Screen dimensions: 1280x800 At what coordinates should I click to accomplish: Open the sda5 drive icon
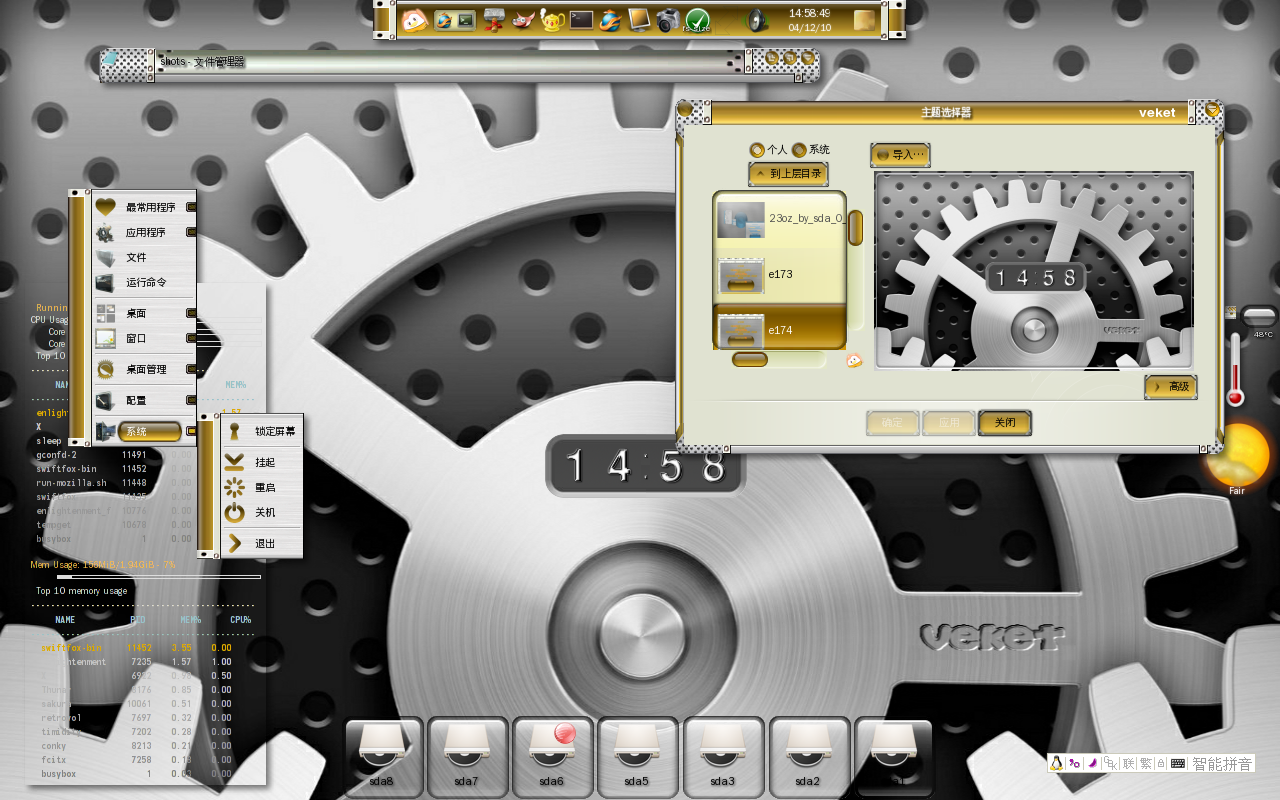[637, 757]
